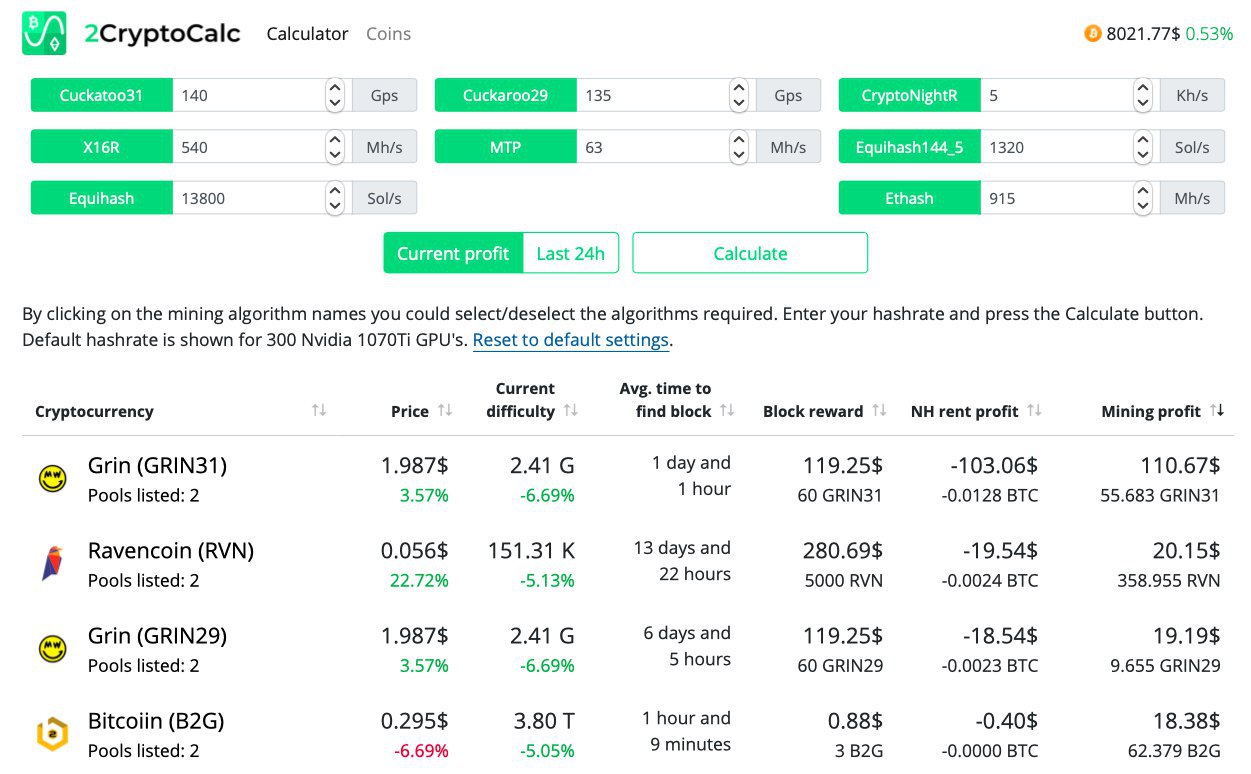Click the Bitcoin price icon

(1092, 34)
